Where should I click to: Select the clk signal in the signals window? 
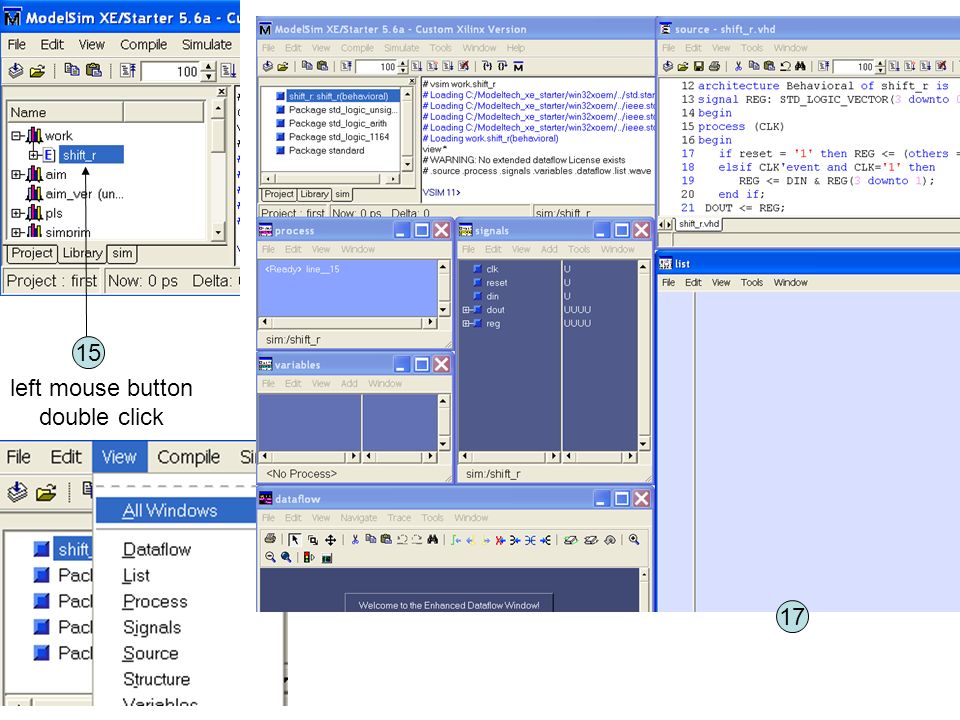(492, 269)
